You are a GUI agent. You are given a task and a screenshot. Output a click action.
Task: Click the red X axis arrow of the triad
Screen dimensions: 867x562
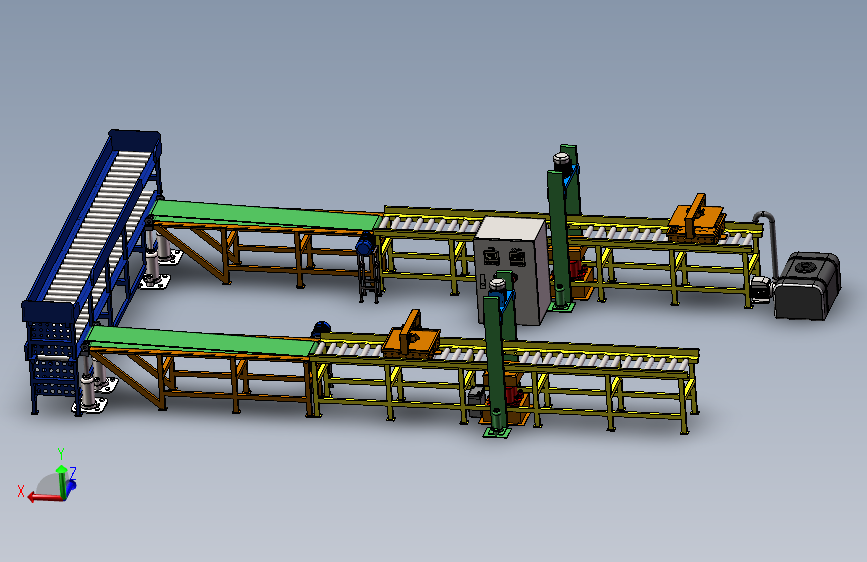(44, 497)
